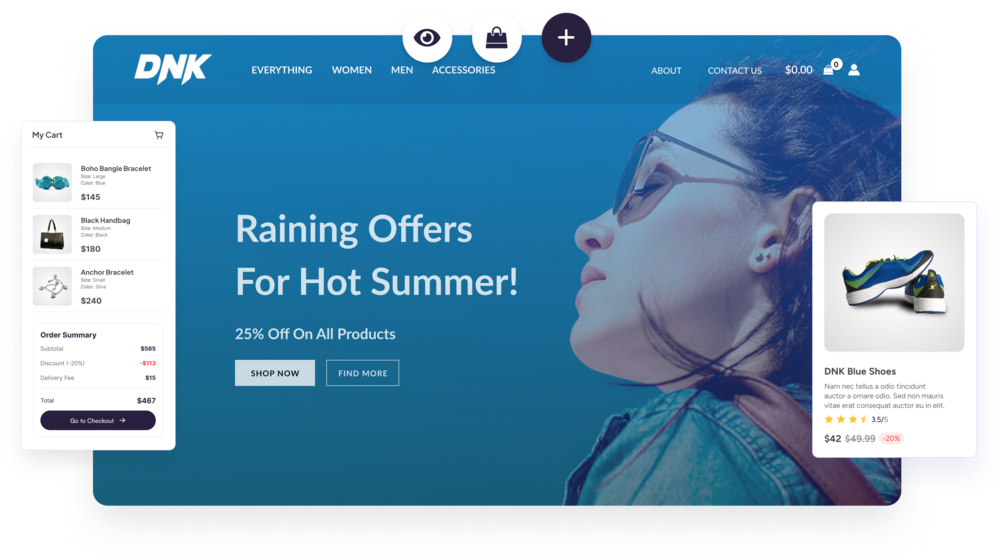The image size is (999, 558).
Task: Open the Contact Us link
Action: (x=735, y=71)
